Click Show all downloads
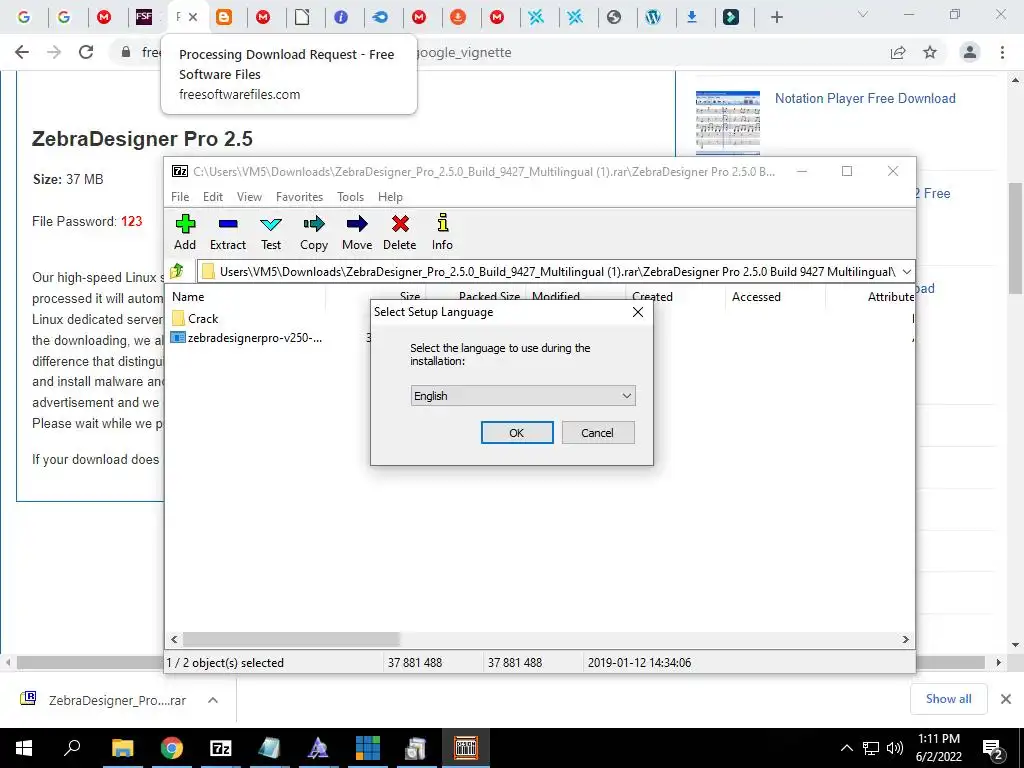 click(948, 699)
